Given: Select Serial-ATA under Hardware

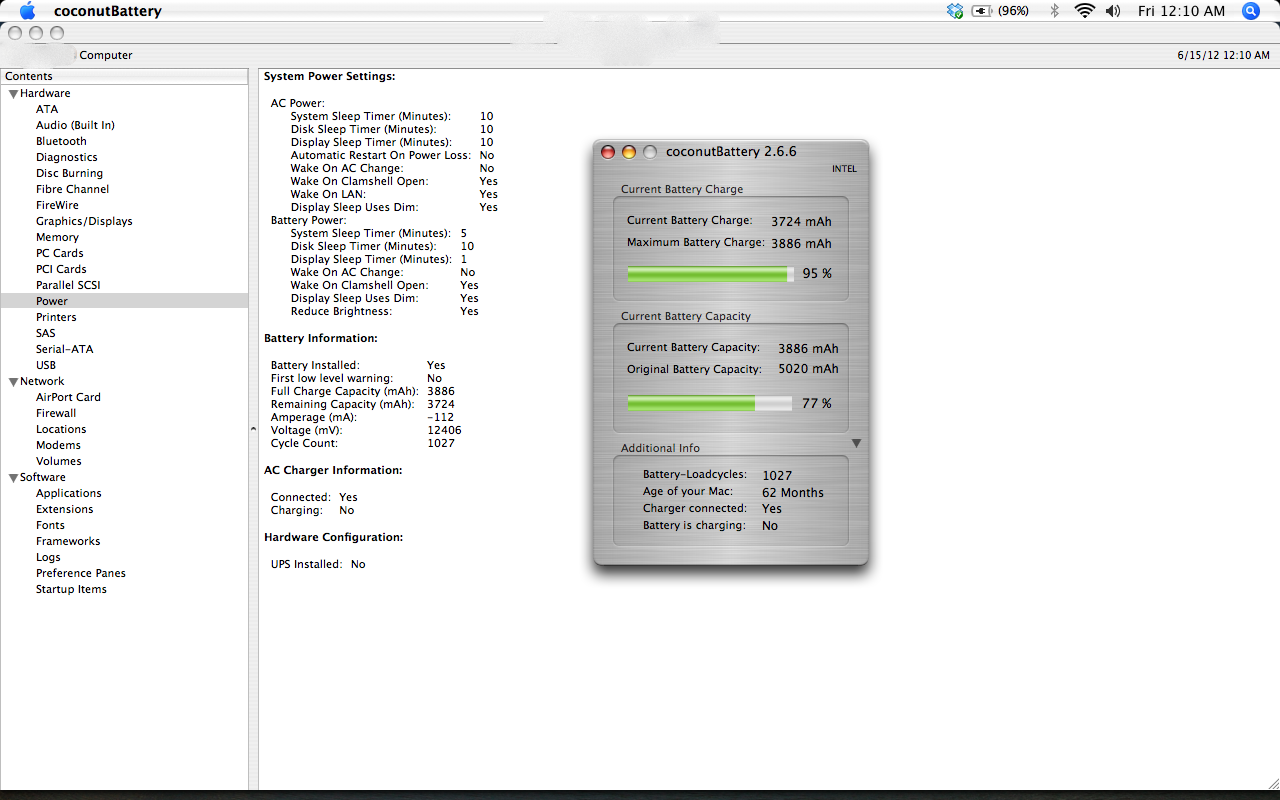Looking at the screenshot, I should click(64, 349).
